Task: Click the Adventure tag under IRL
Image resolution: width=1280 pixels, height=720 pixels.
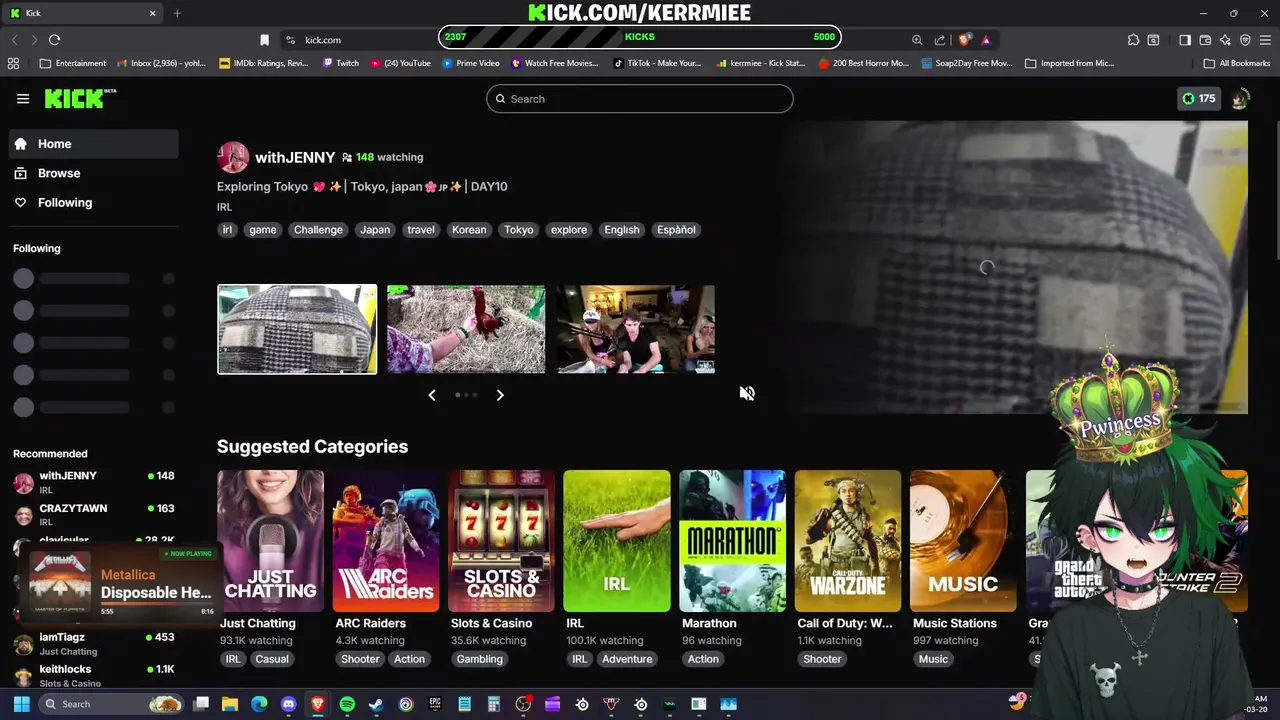Action: [x=627, y=659]
